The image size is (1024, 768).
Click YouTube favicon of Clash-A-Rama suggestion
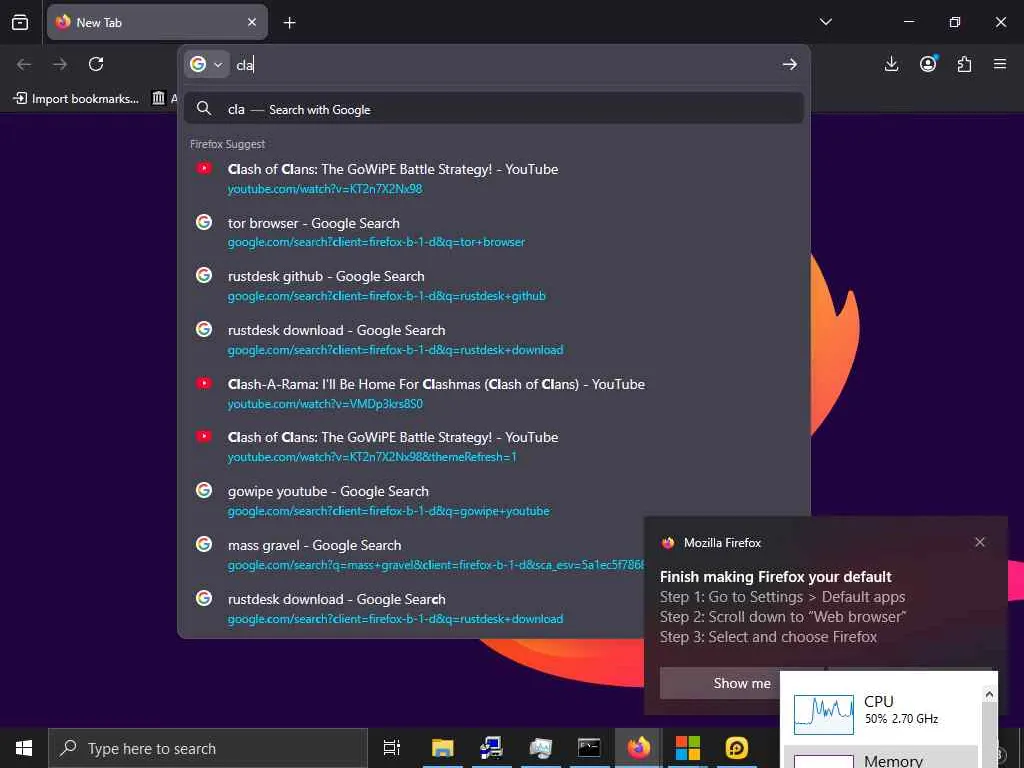(204, 383)
